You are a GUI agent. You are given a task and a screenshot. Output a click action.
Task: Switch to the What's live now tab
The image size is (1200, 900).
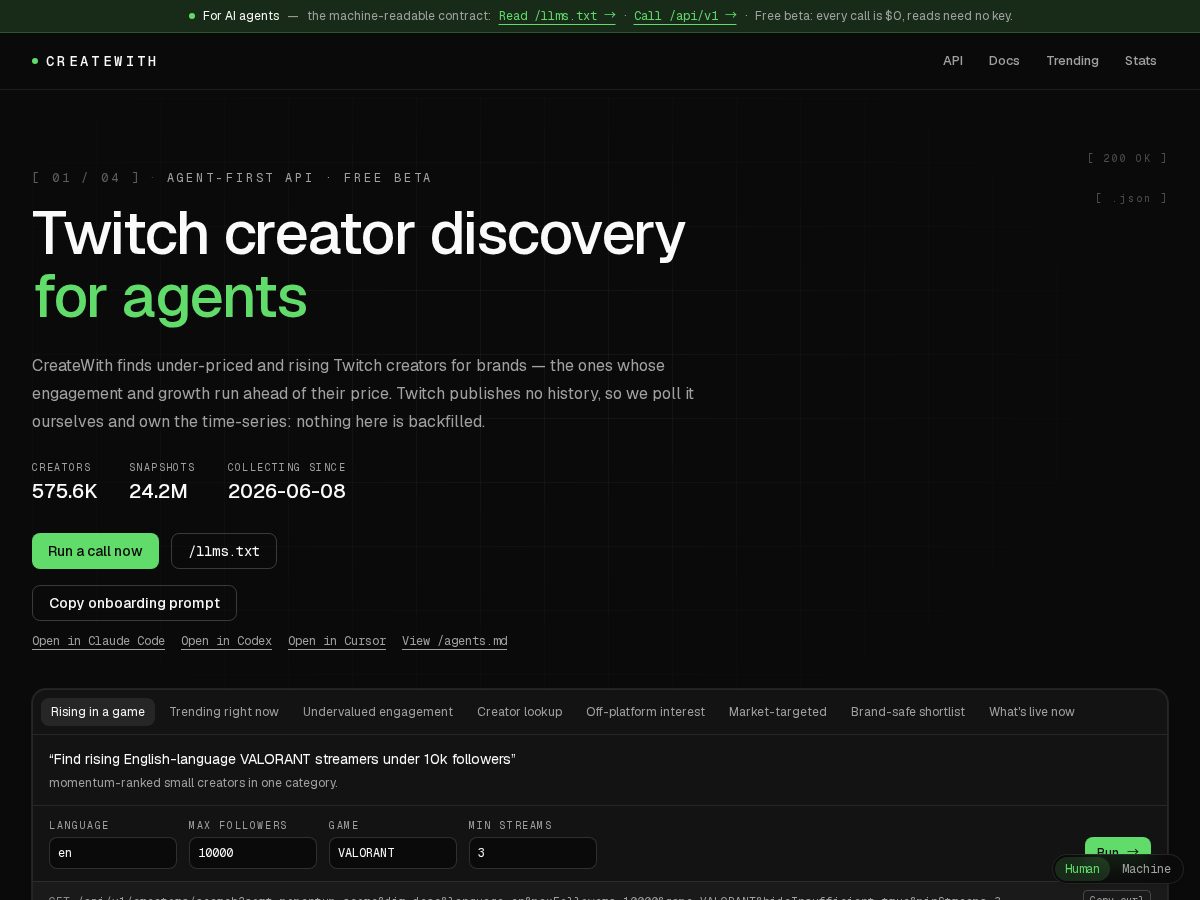coord(1032,712)
